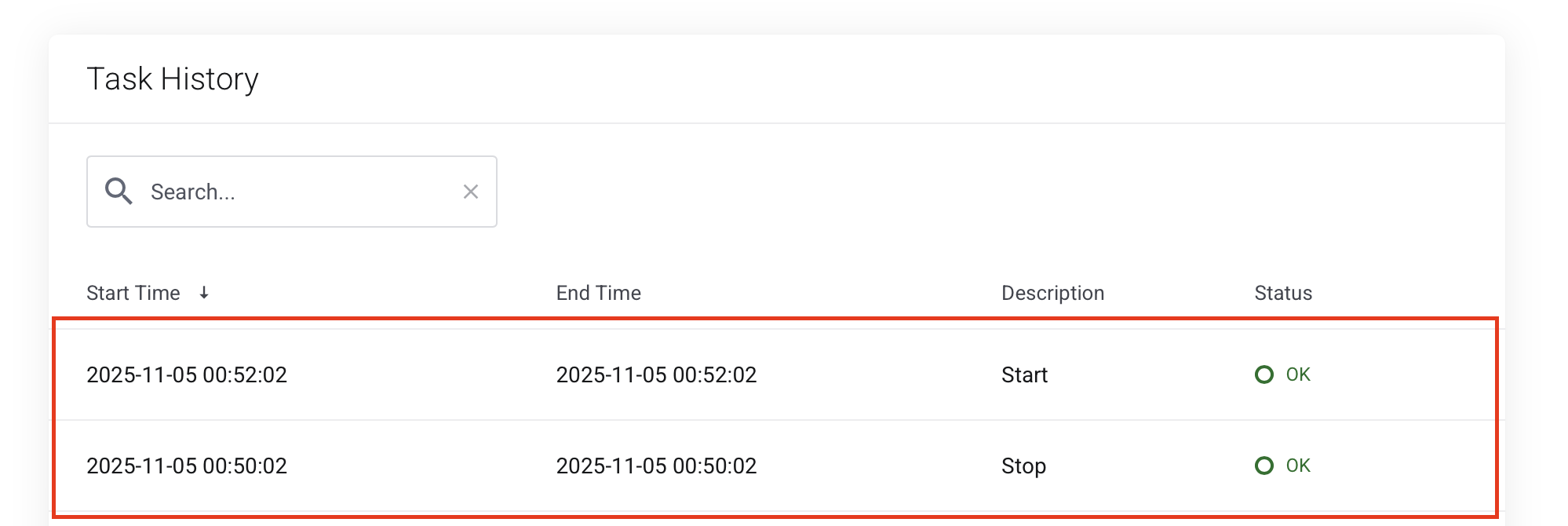Click the downward sort arrow next to Start Time
This screenshot has height=526, width=1568.
(205, 293)
